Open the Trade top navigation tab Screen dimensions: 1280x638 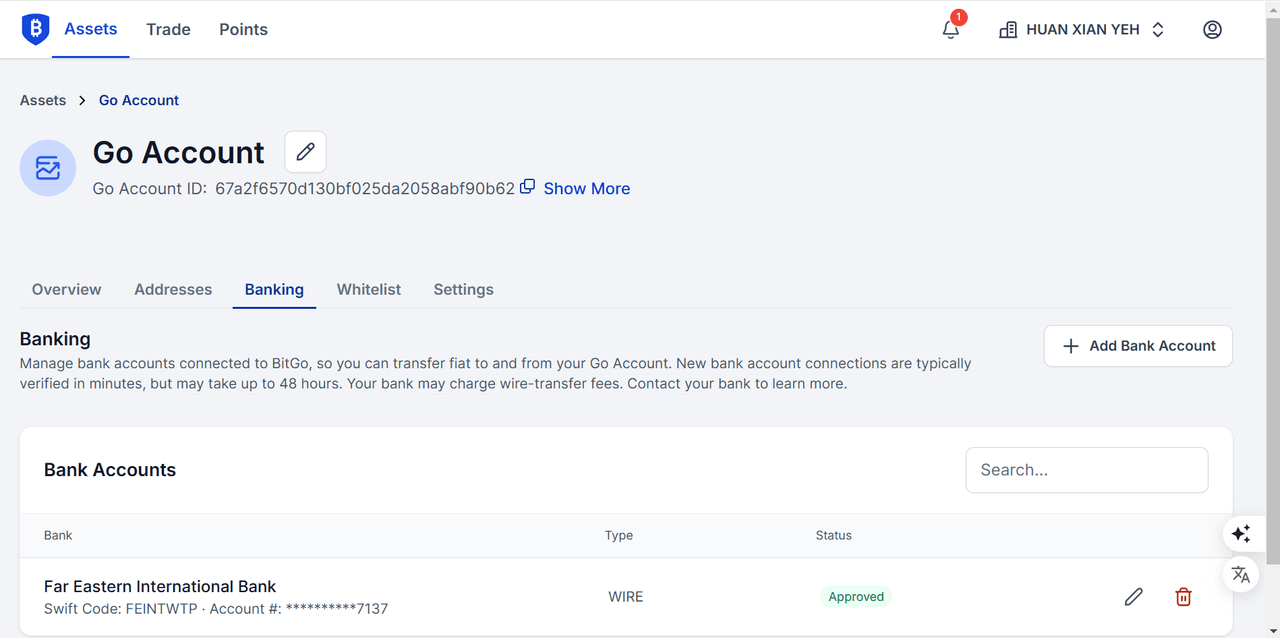[168, 29]
